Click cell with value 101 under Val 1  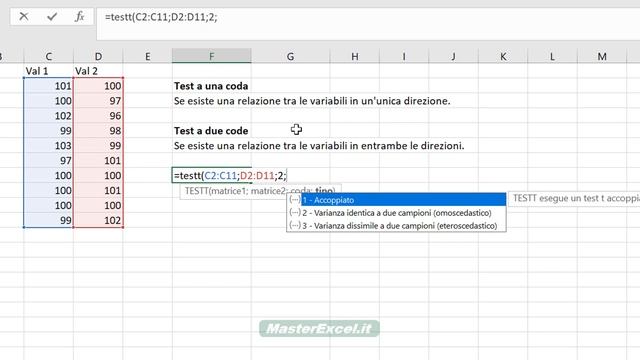pos(49,86)
